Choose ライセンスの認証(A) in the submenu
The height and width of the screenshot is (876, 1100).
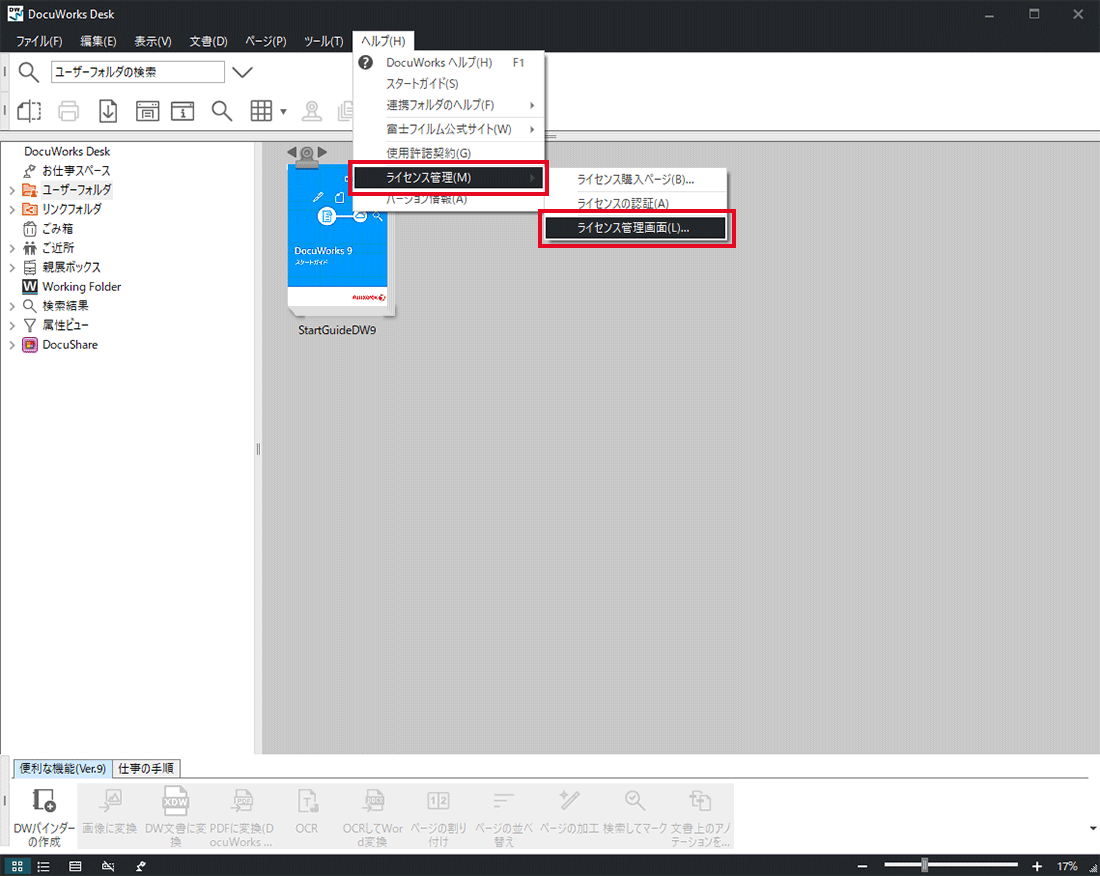pyautogui.click(x=636, y=203)
